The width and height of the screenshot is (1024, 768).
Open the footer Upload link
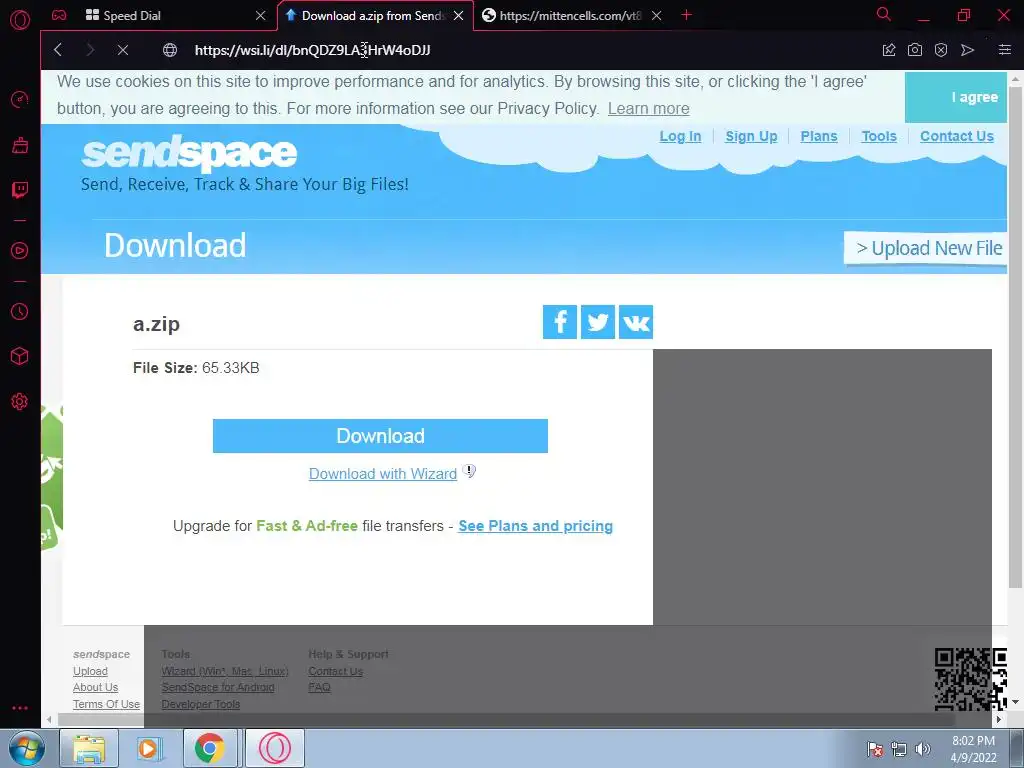90,671
